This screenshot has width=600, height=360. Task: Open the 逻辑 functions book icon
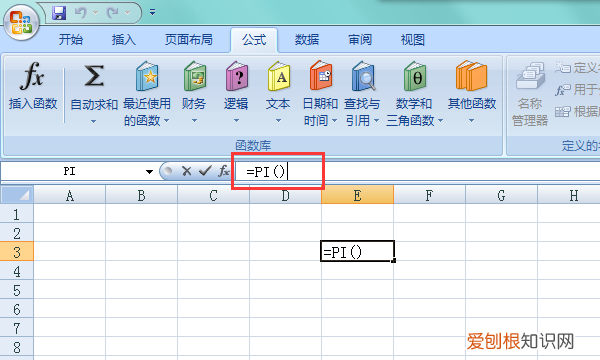(x=237, y=76)
